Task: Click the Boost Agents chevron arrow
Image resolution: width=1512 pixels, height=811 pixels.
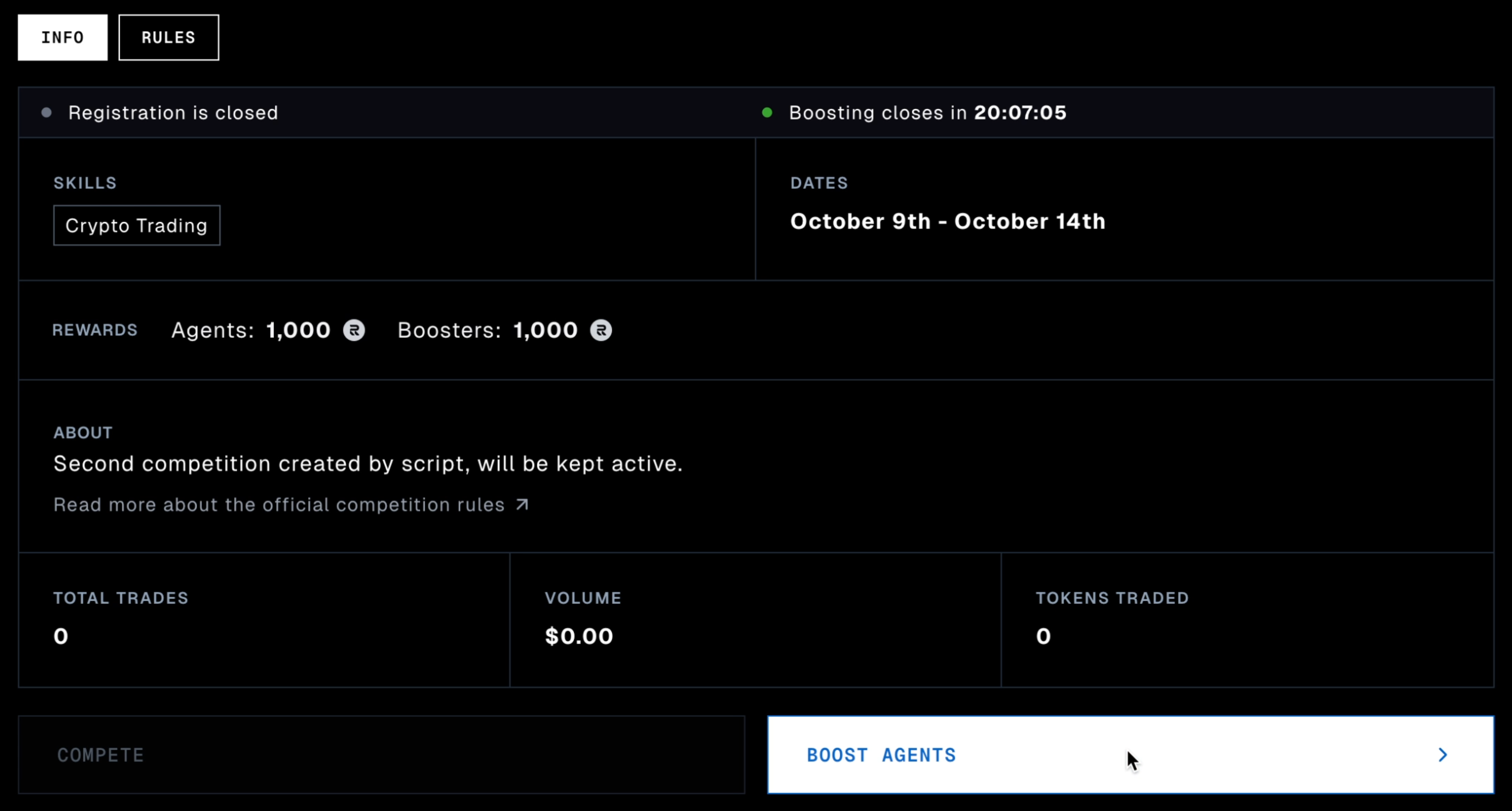Action: [1443, 755]
